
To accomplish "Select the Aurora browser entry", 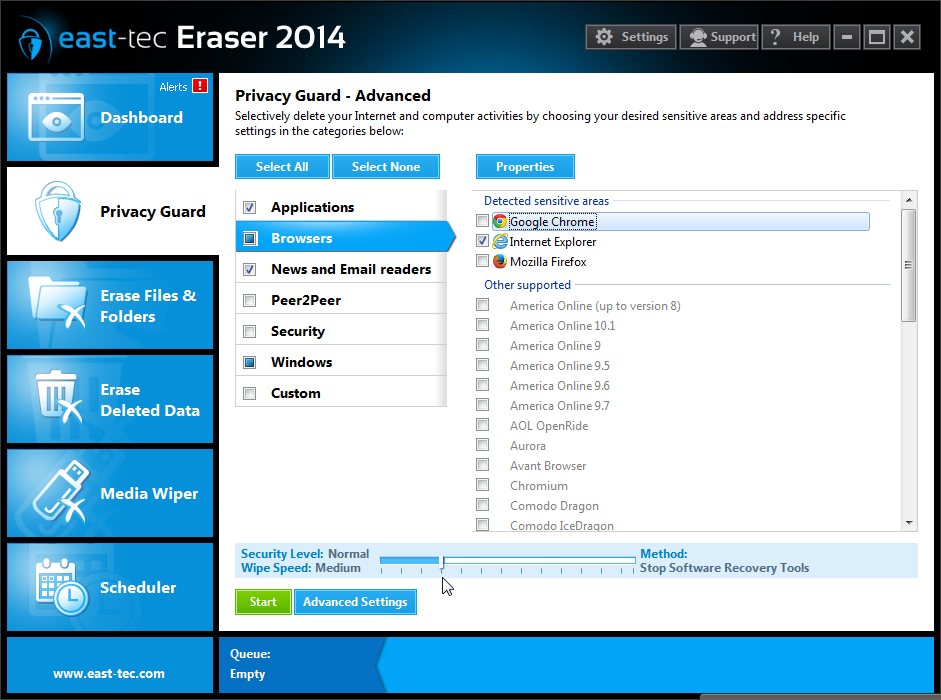I will pyautogui.click(x=528, y=445).
